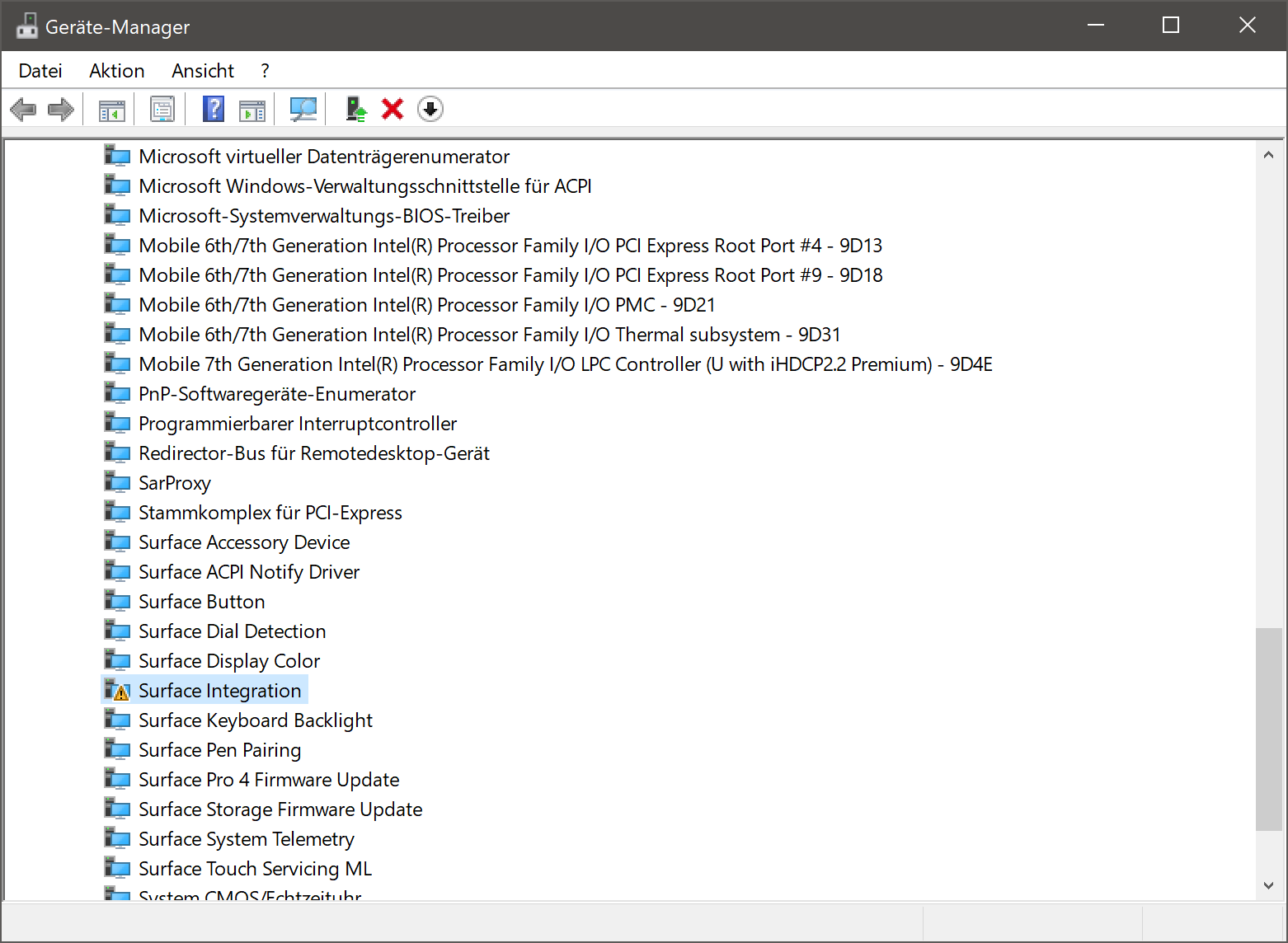Click the device icon beside Microsoft-Systemverwaltungs-BIOS-Treiber
This screenshot has height=943, width=1288.
118,216
